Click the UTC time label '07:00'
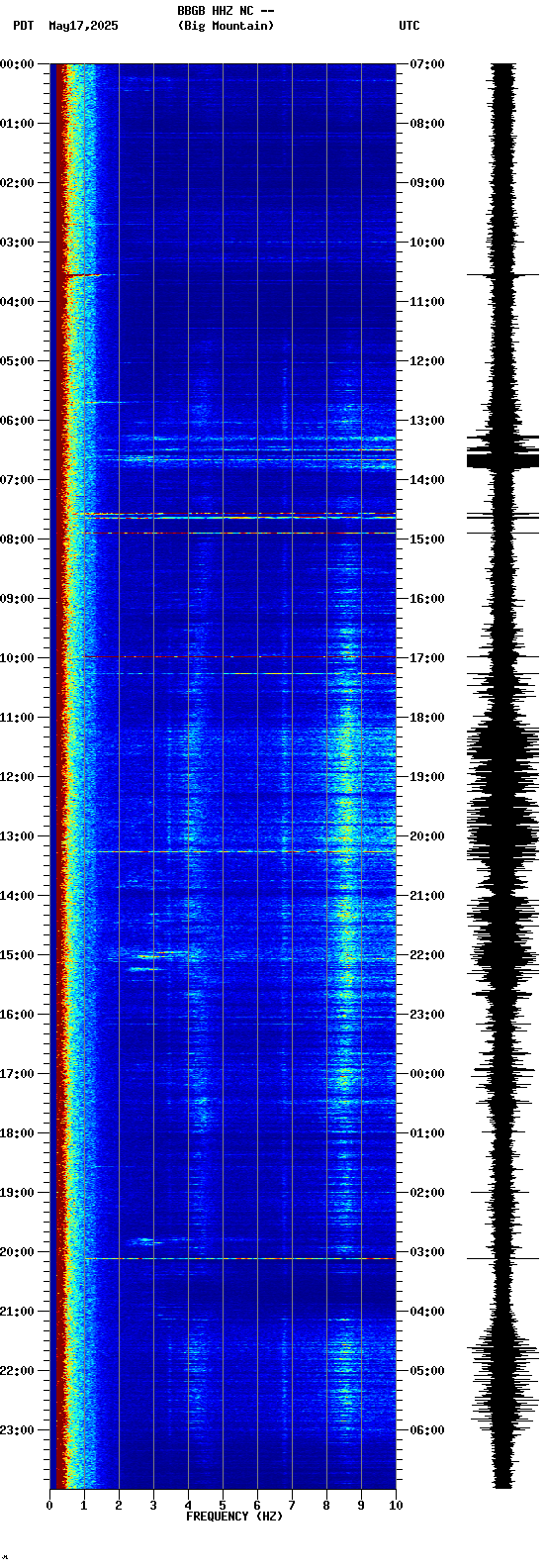The width and height of the screenshot is (546, 1568). [427, 64]
